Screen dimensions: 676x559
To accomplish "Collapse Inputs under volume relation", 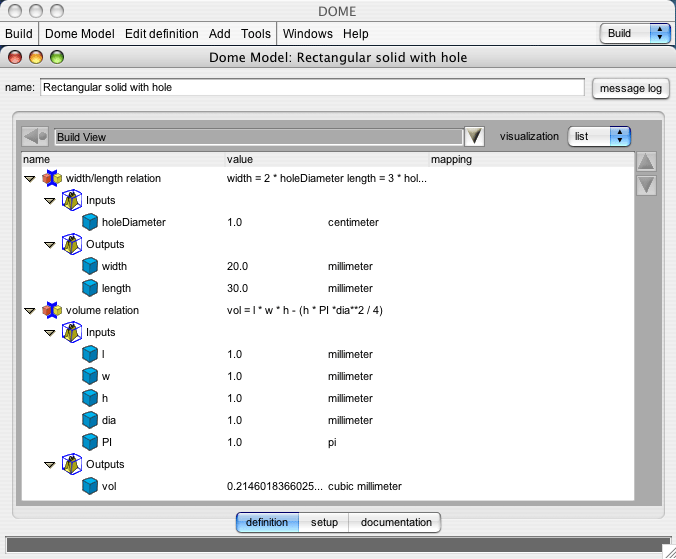I will [50, 333].
